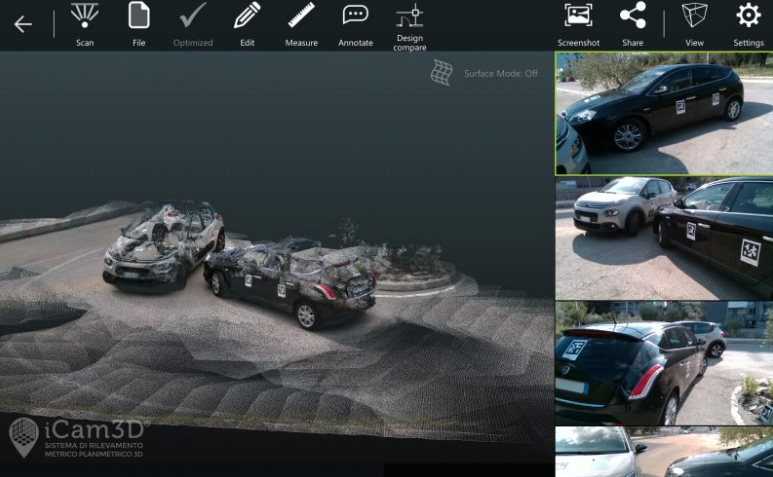Image resolution: width=773 pixels, height=477 pixels.
Task: Toggle Surface Mode grid icon
Action: [441, 73]
